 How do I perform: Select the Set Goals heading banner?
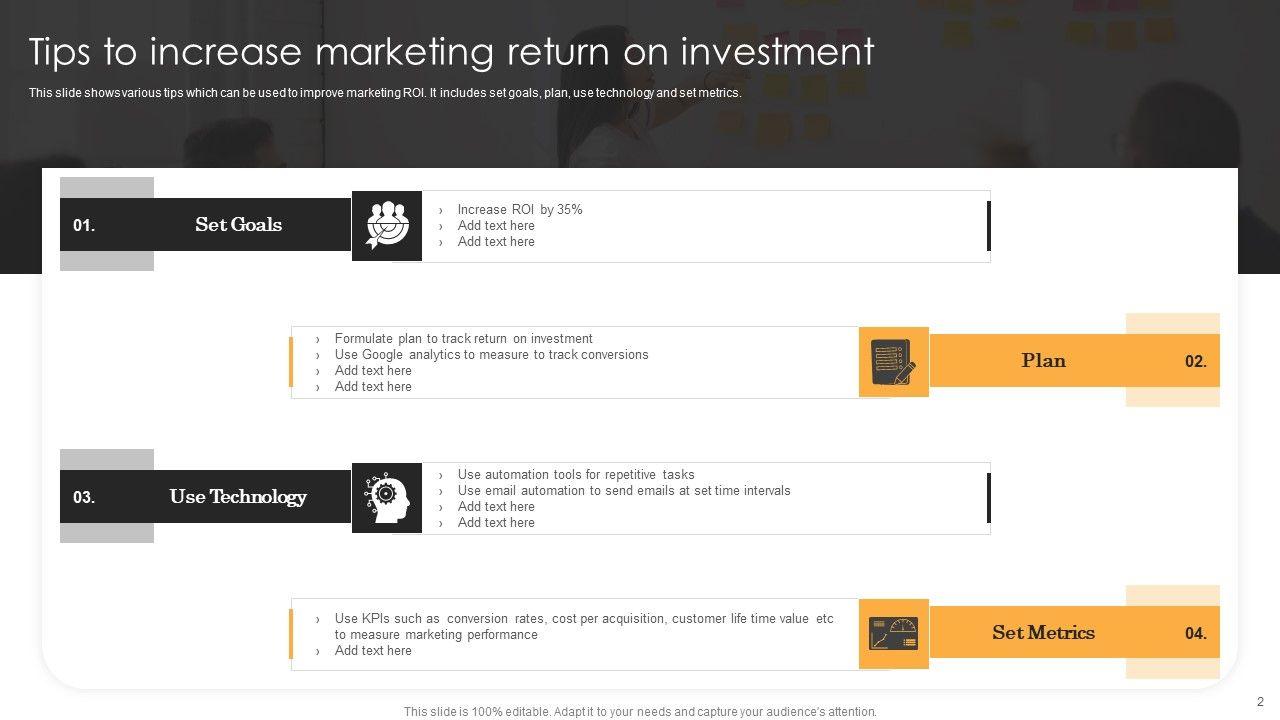point(238,225)
